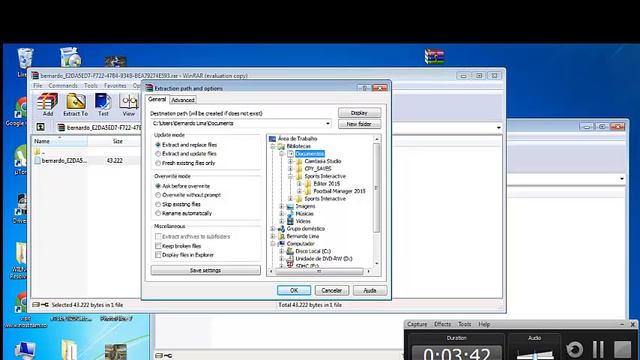Collapse the Computador tree node

click(273, 244)
